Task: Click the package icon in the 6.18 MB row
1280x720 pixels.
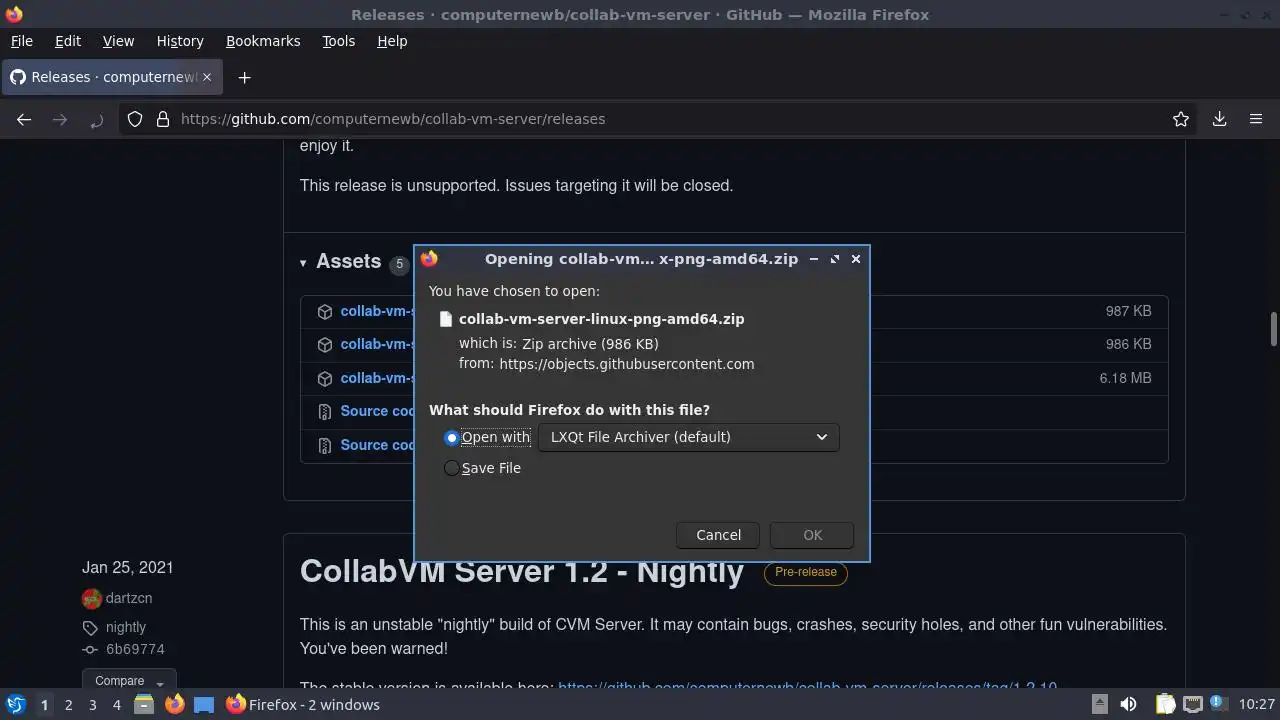Action: [325, 379]
